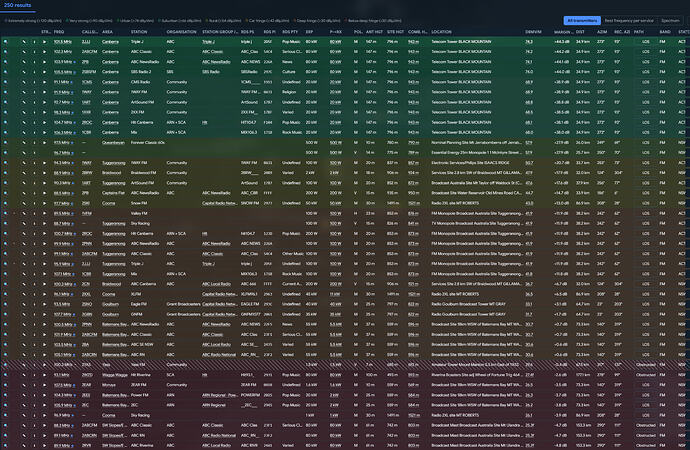Switch to All transmitters view
The image size is (690, 450).
point(582,21)
